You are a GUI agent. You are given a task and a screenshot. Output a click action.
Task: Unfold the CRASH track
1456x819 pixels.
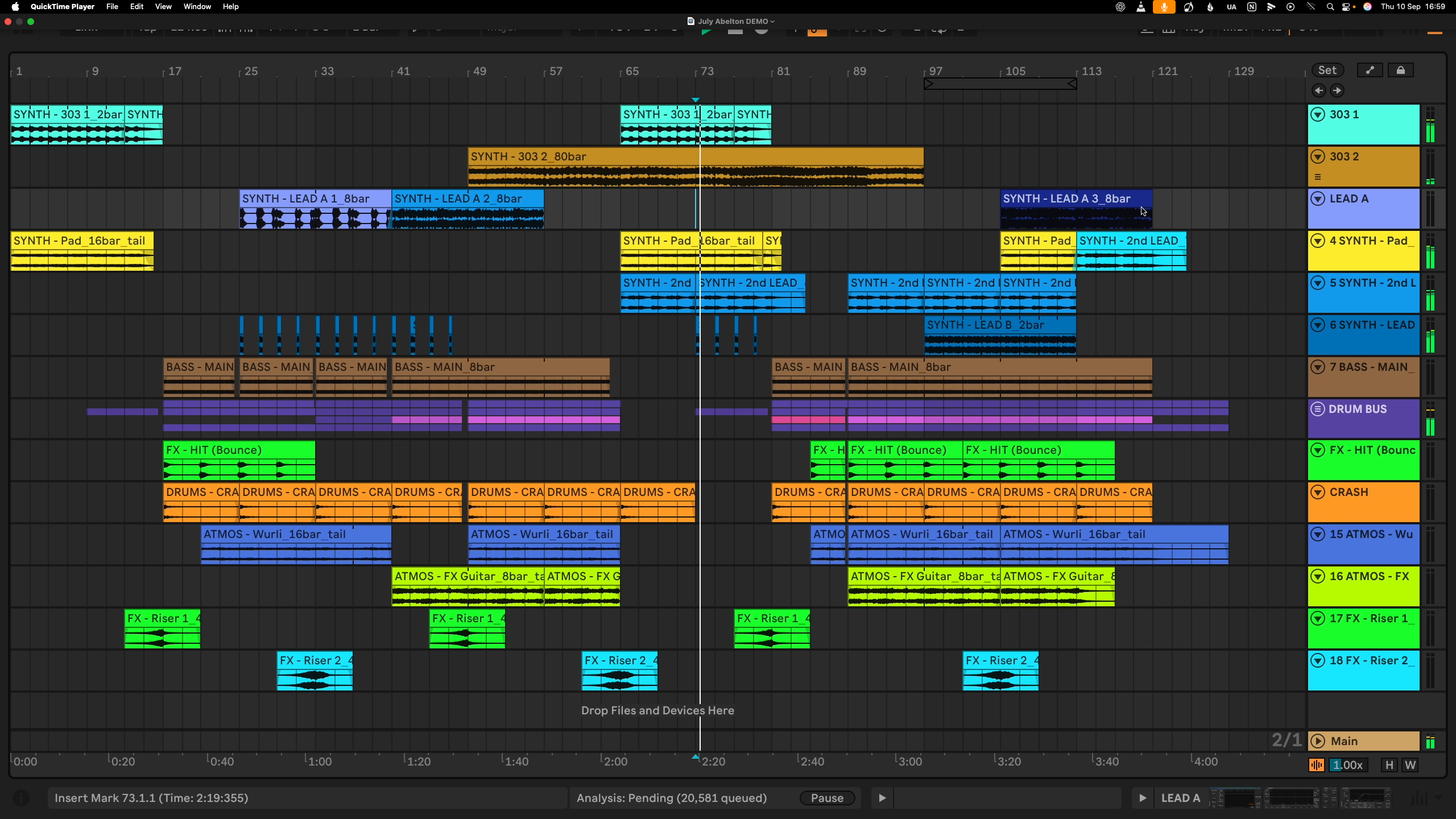click(x=1318, y=492)
